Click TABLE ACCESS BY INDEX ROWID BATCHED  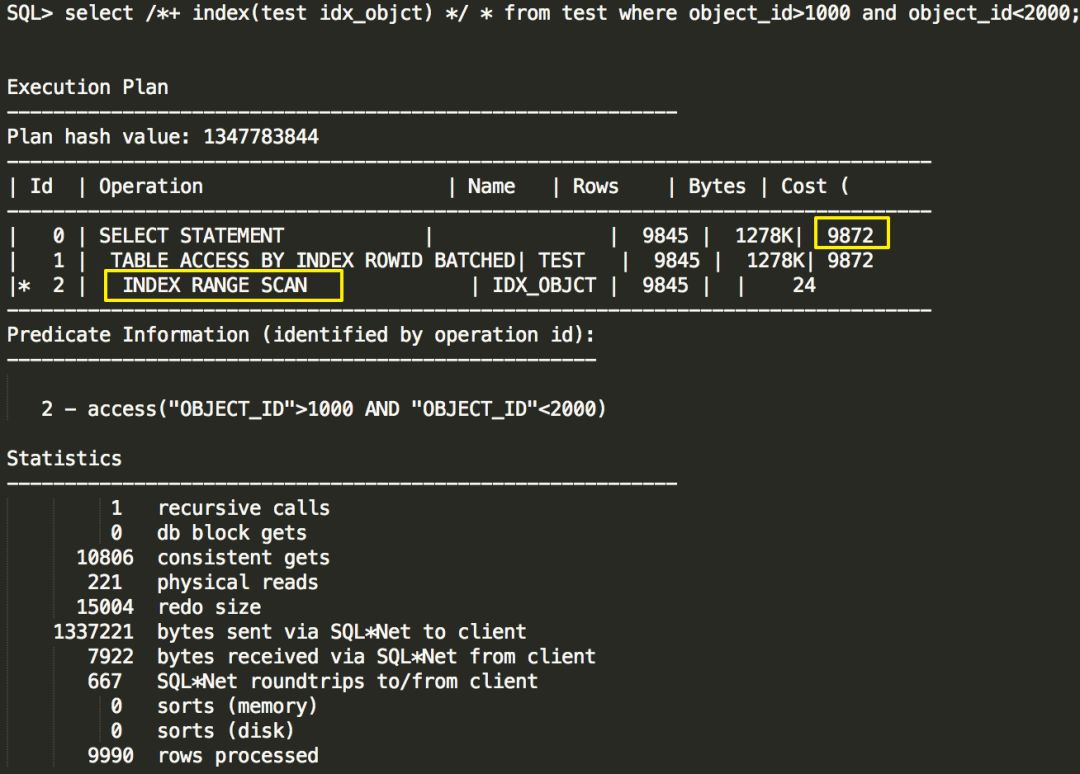[312, 260]
